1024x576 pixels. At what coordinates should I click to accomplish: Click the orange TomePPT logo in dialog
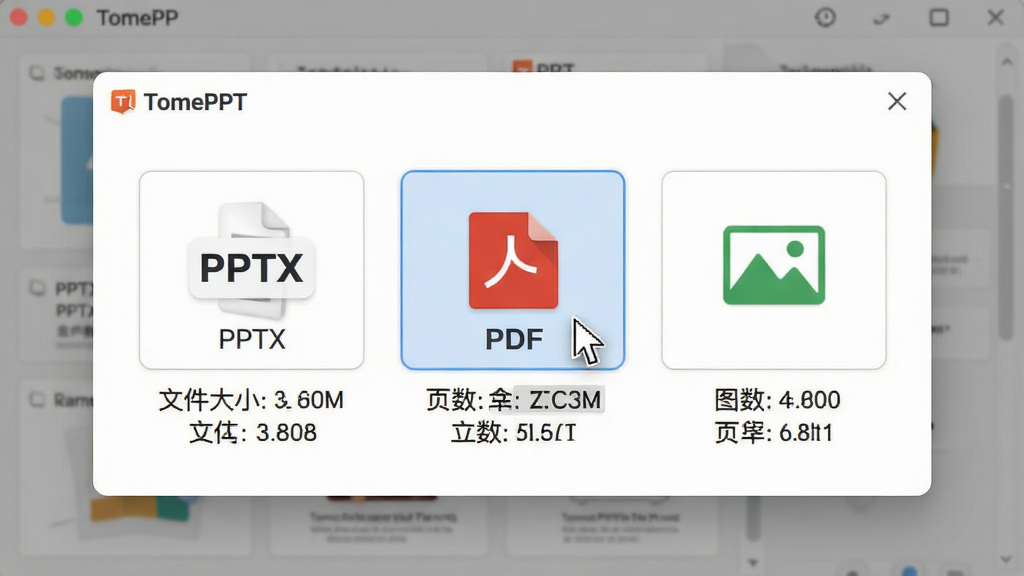point(123,101)
